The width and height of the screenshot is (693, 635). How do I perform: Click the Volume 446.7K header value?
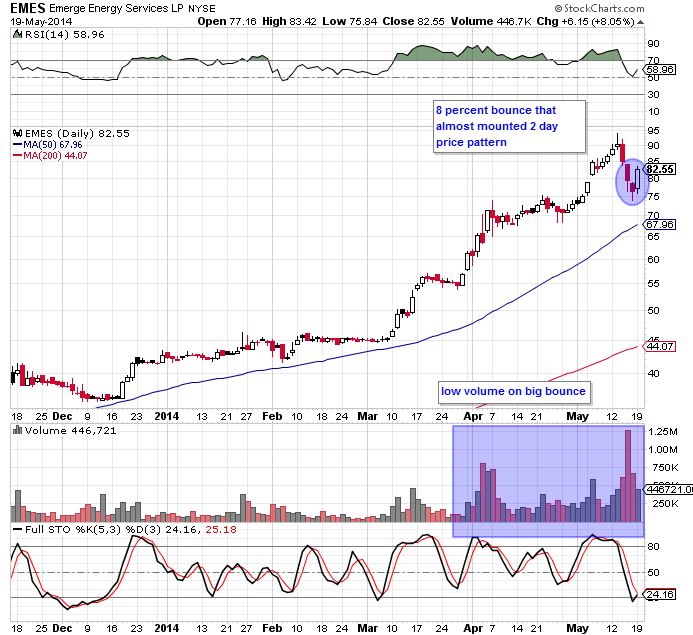(491, 21)
